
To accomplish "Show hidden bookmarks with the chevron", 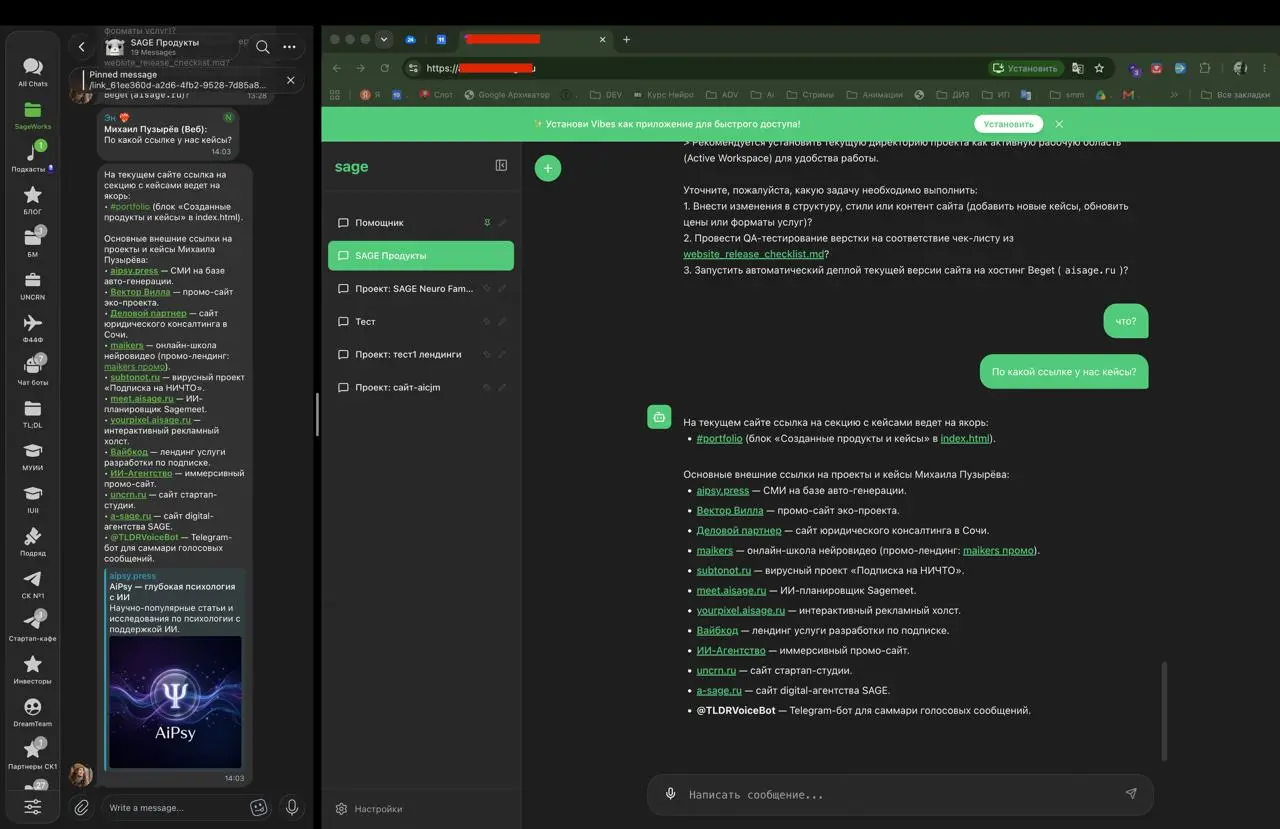I will tap(1174, 95).
